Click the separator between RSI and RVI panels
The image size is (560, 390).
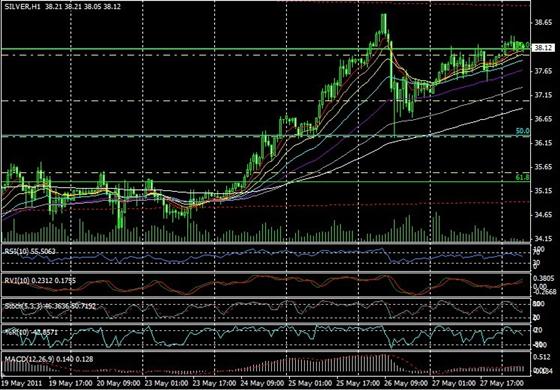point(266,272)
